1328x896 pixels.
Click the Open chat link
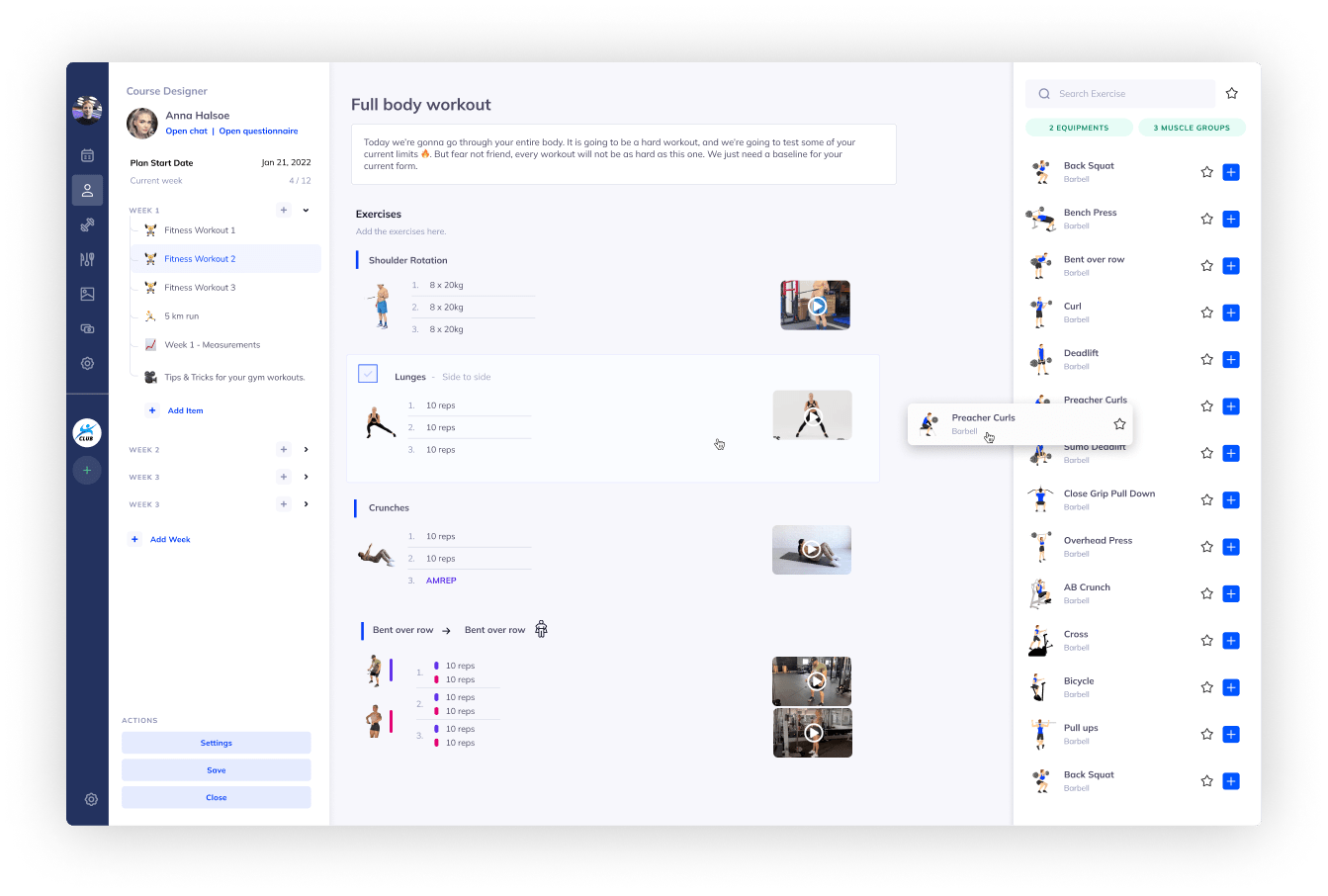(187, 131)
